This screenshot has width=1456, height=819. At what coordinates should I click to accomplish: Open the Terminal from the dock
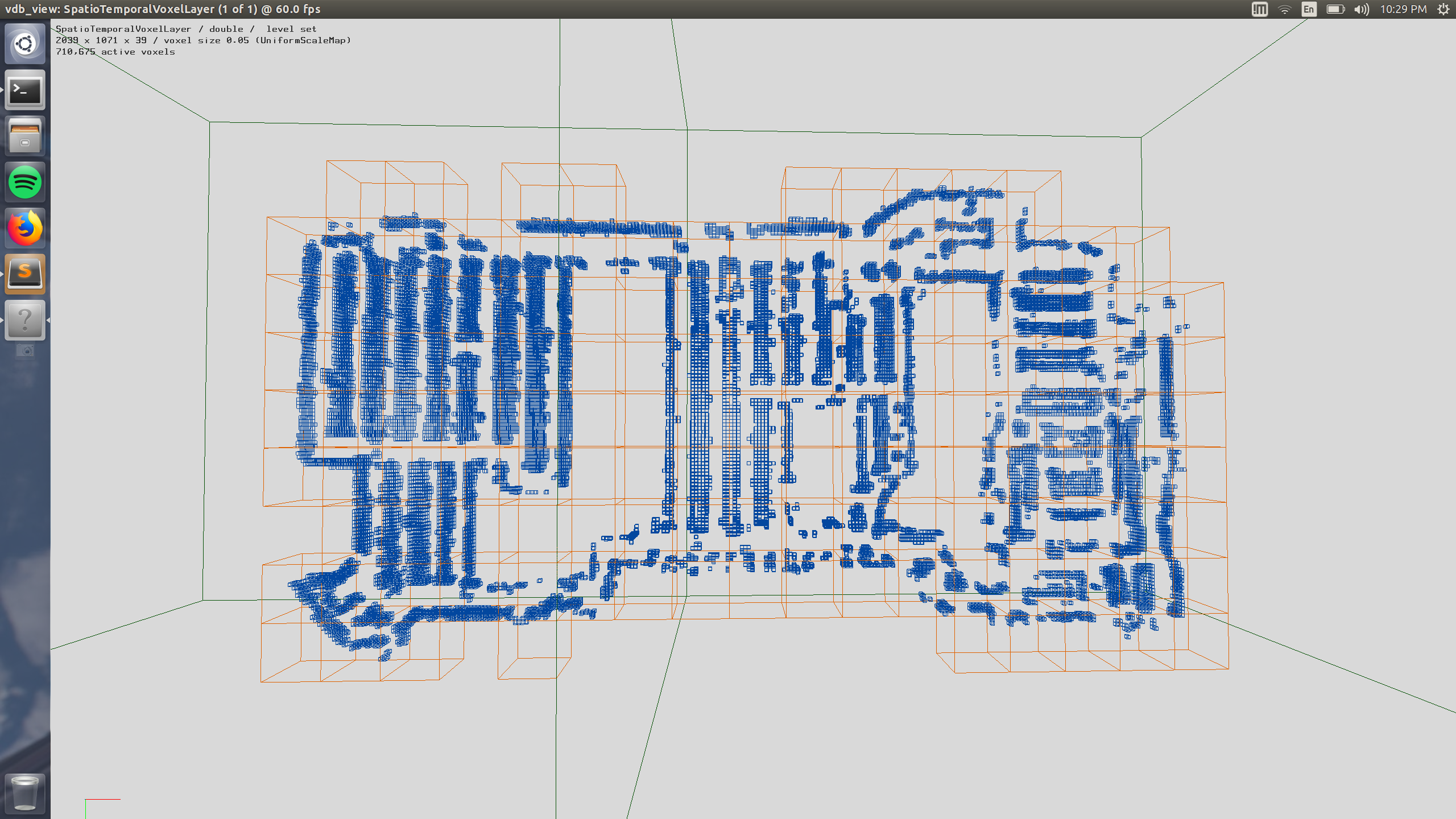click(25, 90)
